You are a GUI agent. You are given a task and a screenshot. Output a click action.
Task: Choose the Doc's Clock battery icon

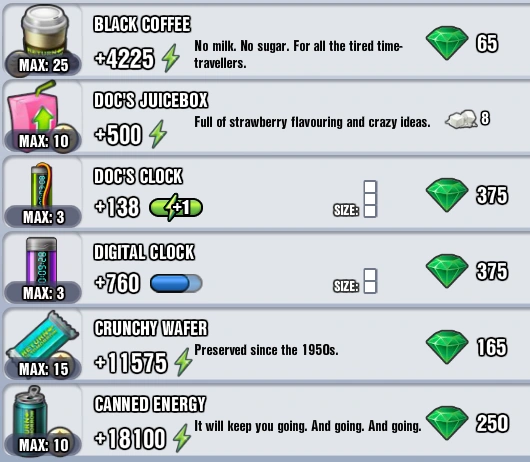41,184
